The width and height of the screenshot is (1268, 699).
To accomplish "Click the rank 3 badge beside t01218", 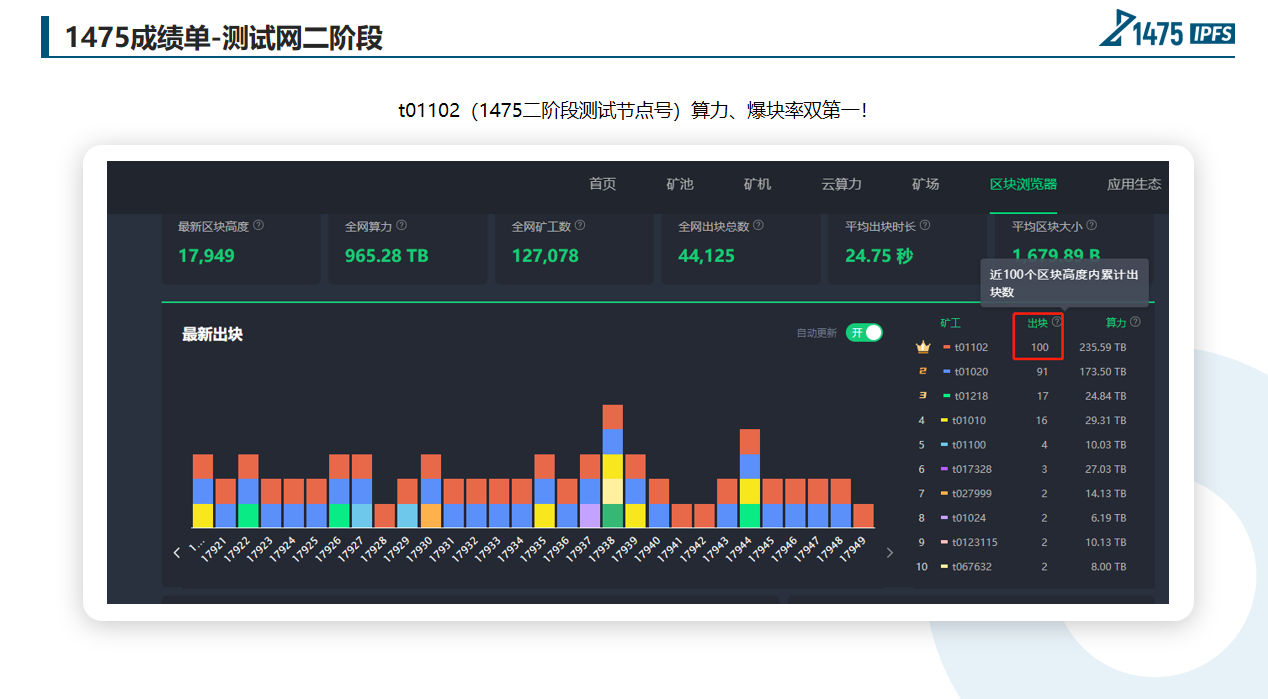I will (922, 396).
